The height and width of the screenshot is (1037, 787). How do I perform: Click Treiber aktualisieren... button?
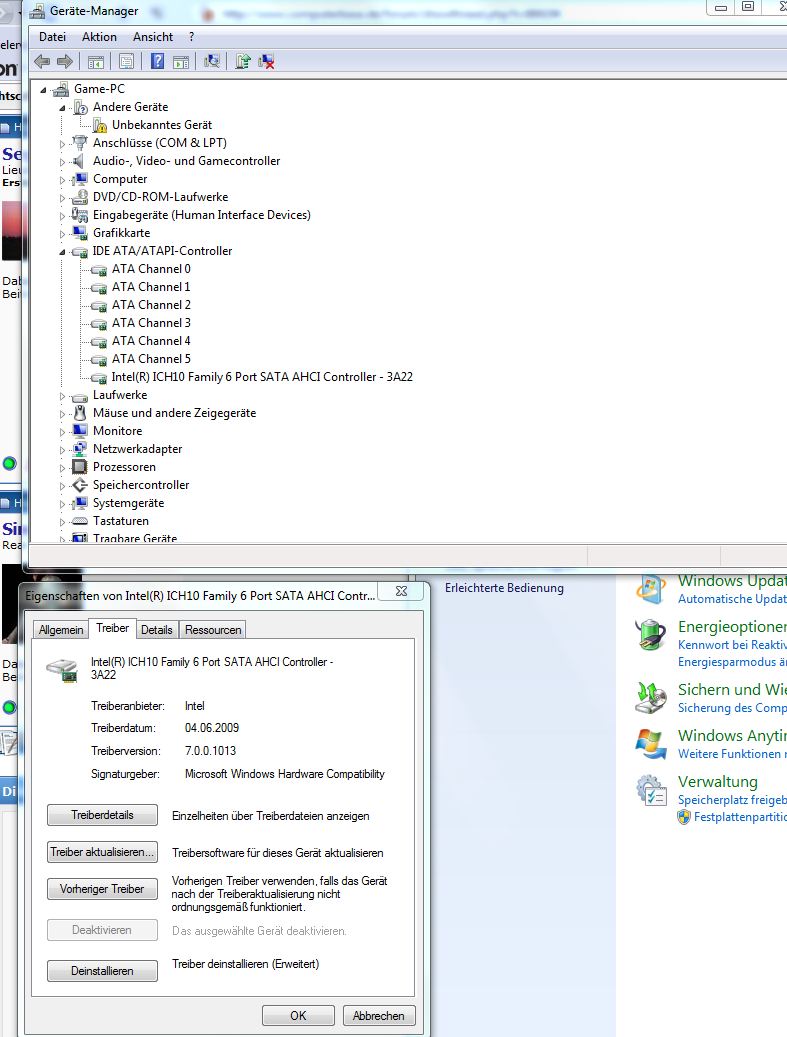[103, 852]
